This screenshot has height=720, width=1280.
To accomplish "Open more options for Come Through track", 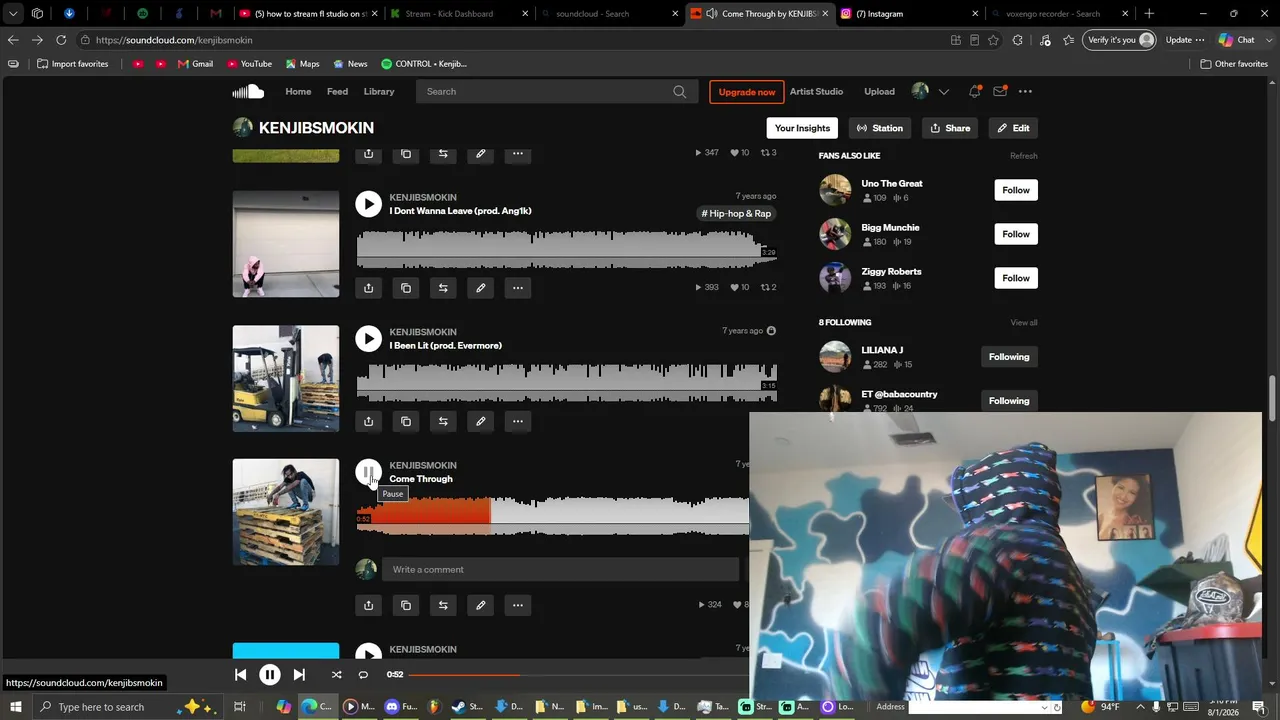I will tap(518, 605).
